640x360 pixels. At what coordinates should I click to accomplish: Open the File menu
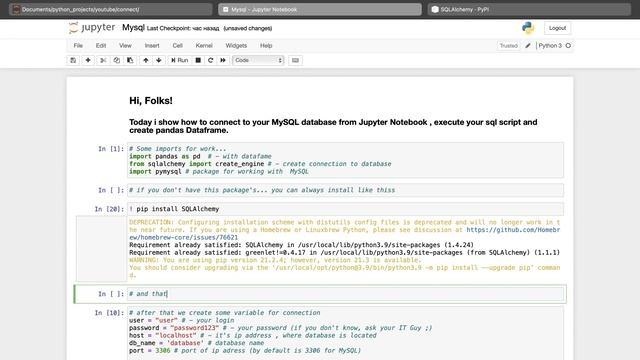point(78,46)
